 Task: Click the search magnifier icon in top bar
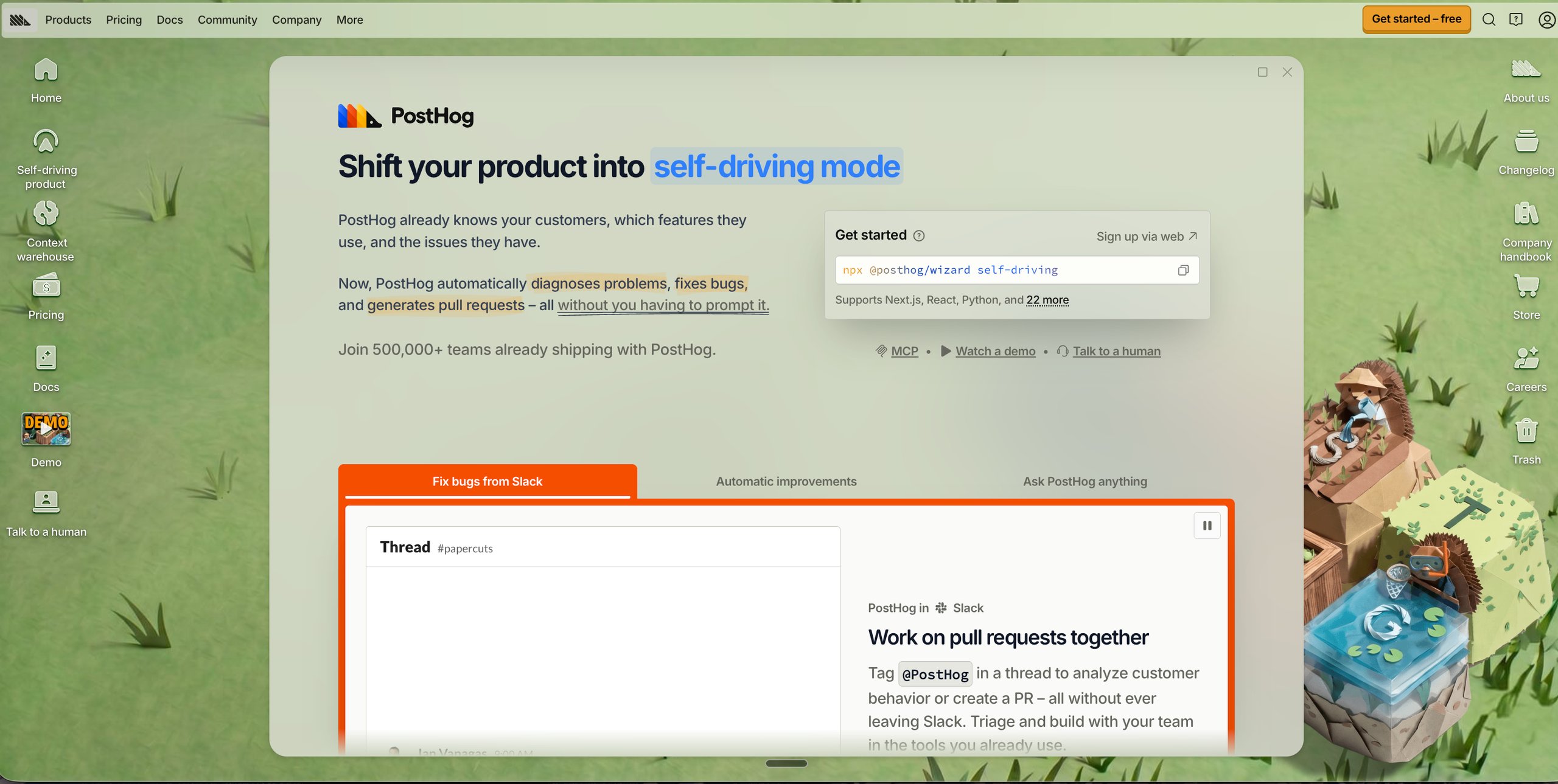pos(1488,19)
